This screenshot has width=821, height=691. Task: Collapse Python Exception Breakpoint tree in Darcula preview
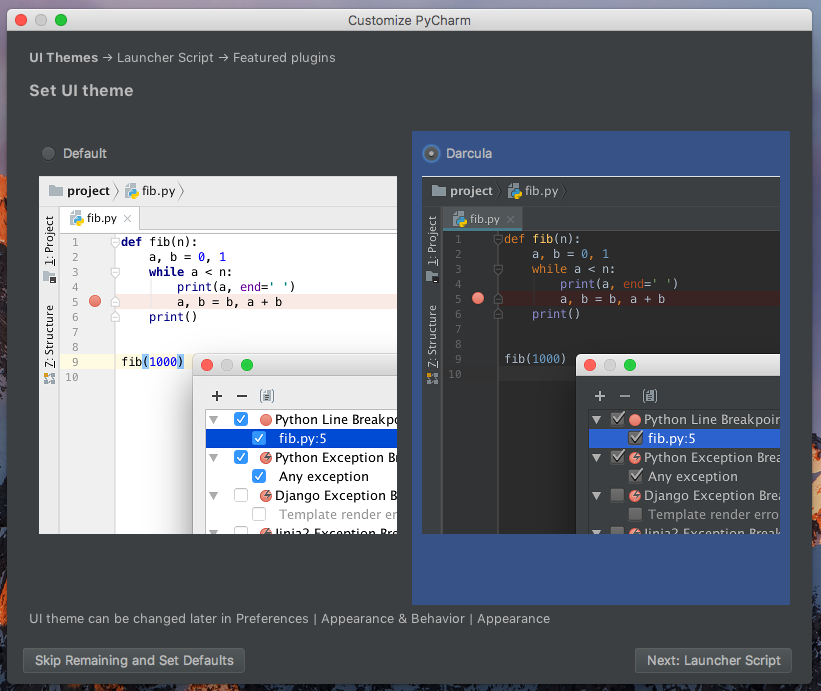[598, 458]
